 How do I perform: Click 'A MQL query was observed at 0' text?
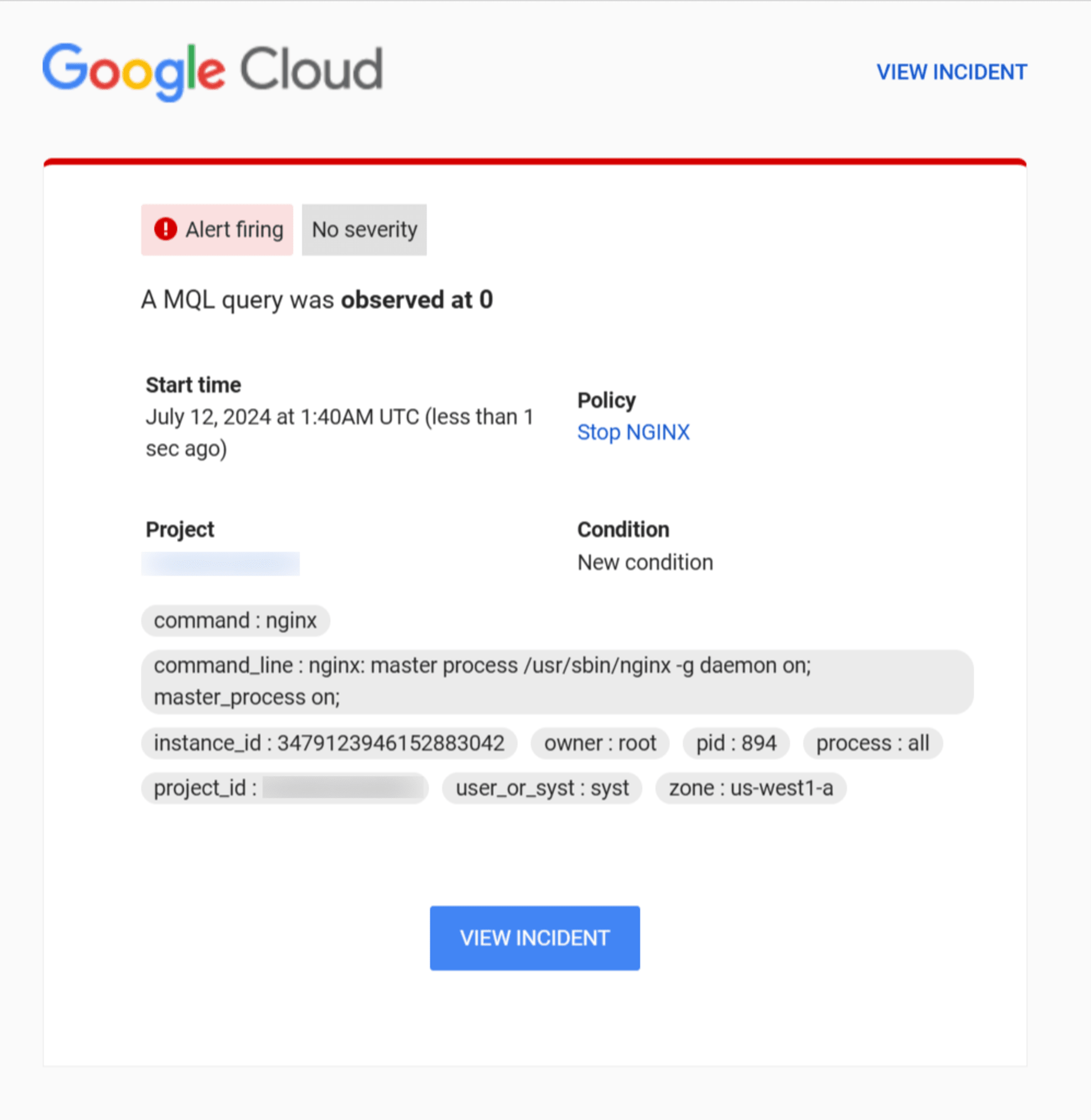tap(317, 300)
